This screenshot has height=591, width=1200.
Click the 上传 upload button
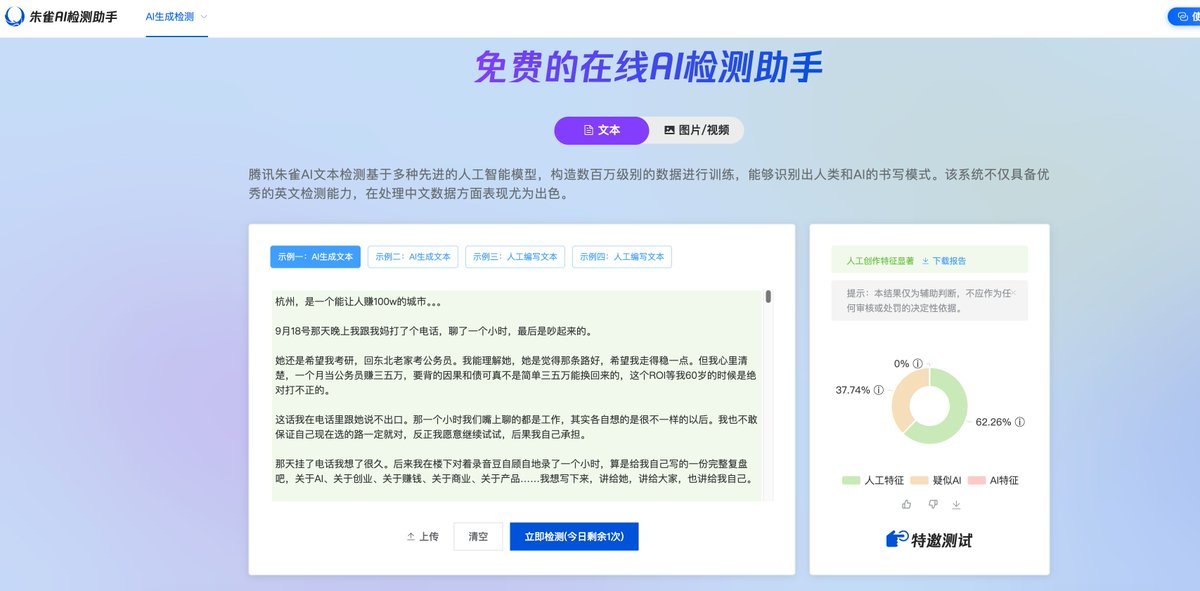point(422,537)
